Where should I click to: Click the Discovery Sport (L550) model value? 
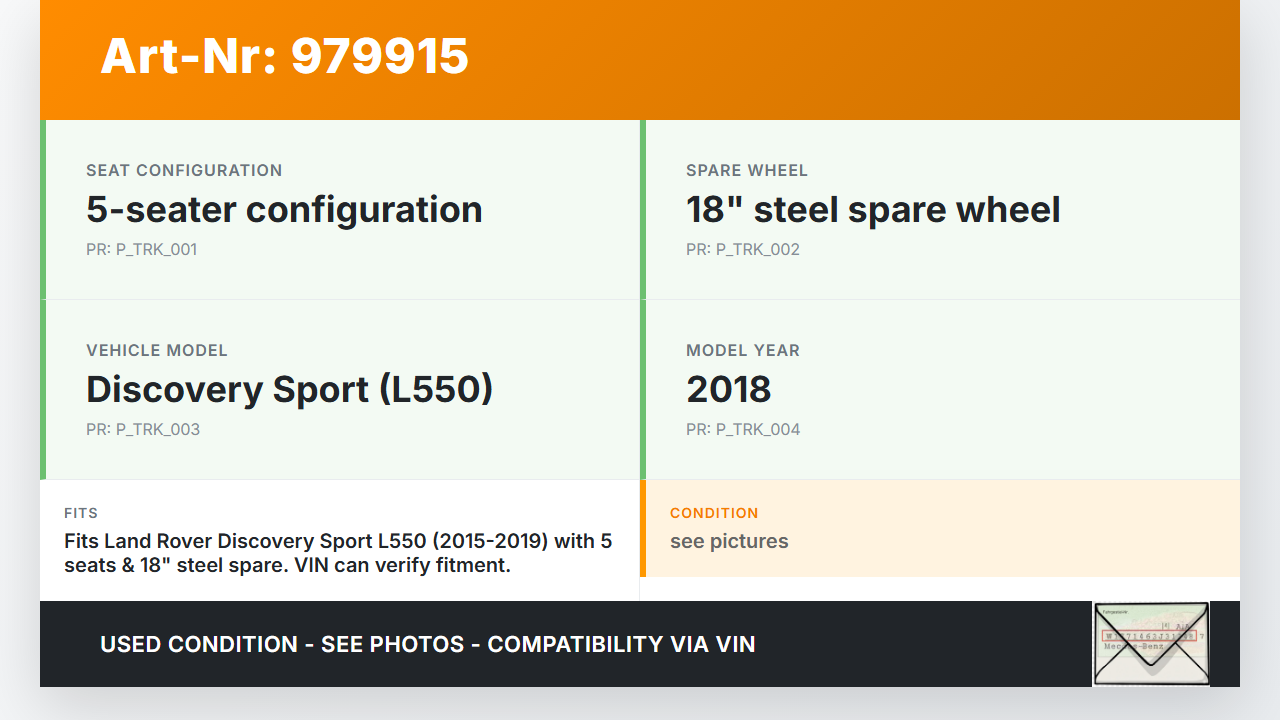(289, 389)
